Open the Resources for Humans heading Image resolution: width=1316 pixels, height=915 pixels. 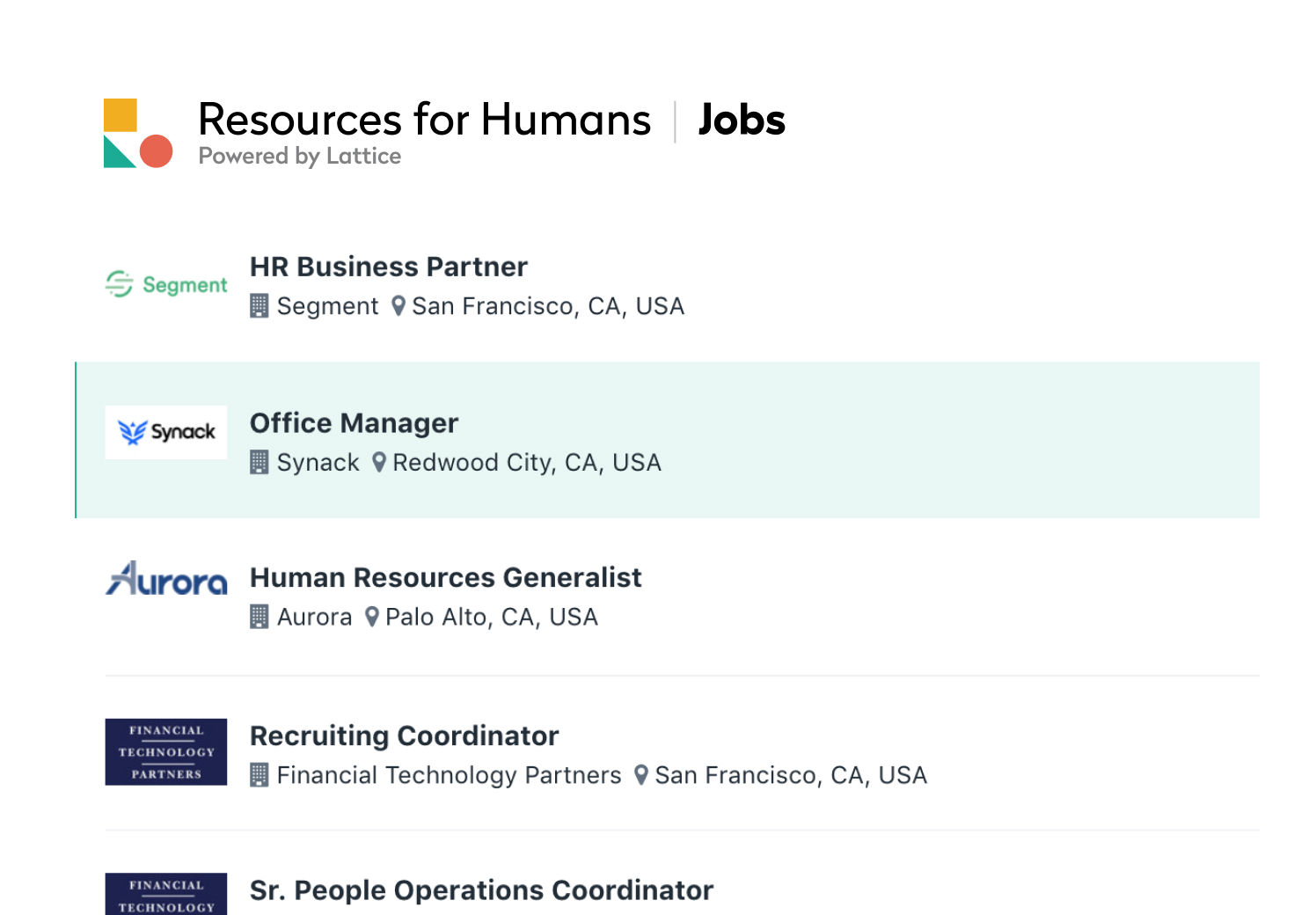[424, 120]
